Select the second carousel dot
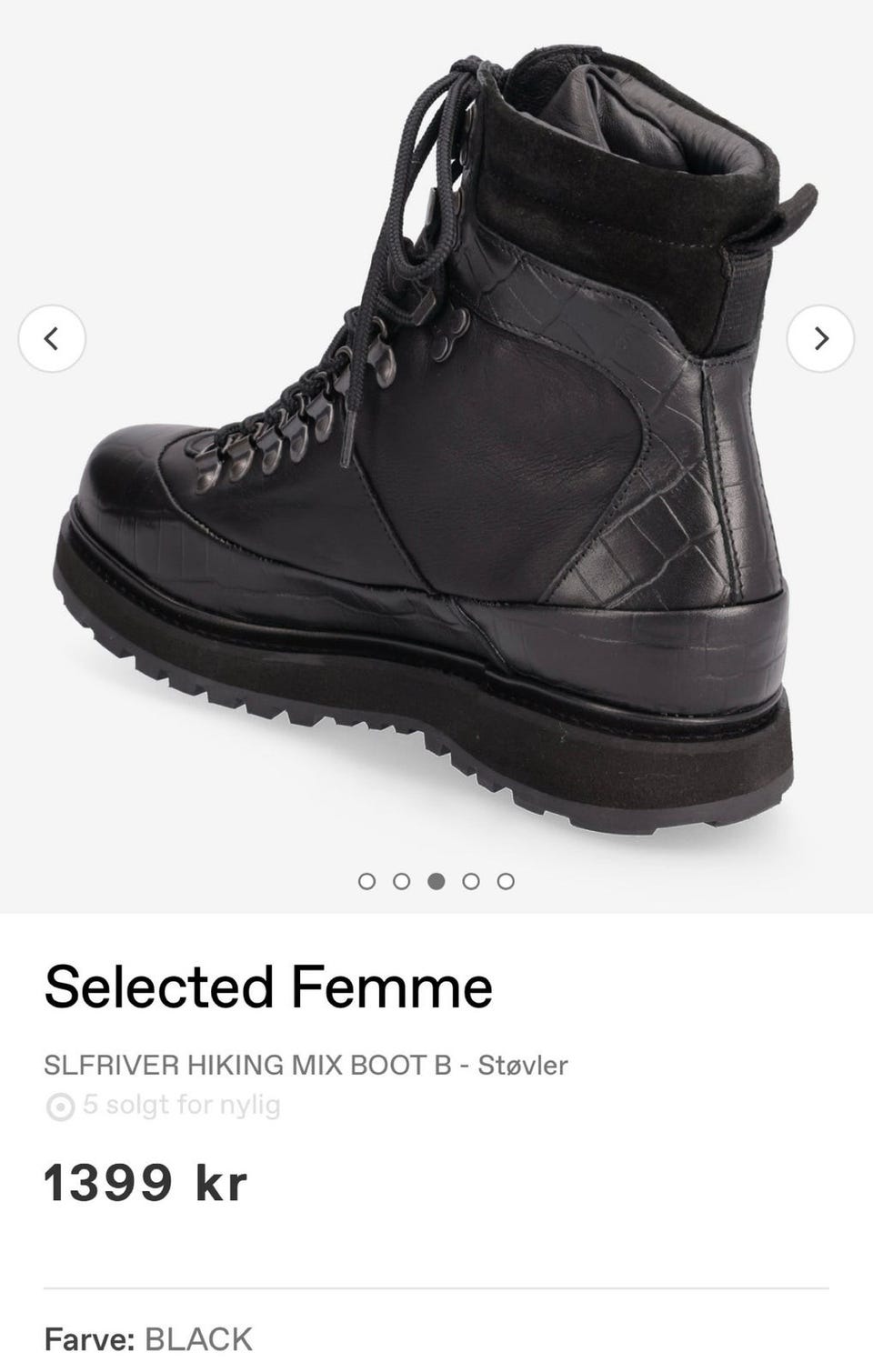Image resolution: width=873 pixels, height=1372 pixels. (401, 881)
